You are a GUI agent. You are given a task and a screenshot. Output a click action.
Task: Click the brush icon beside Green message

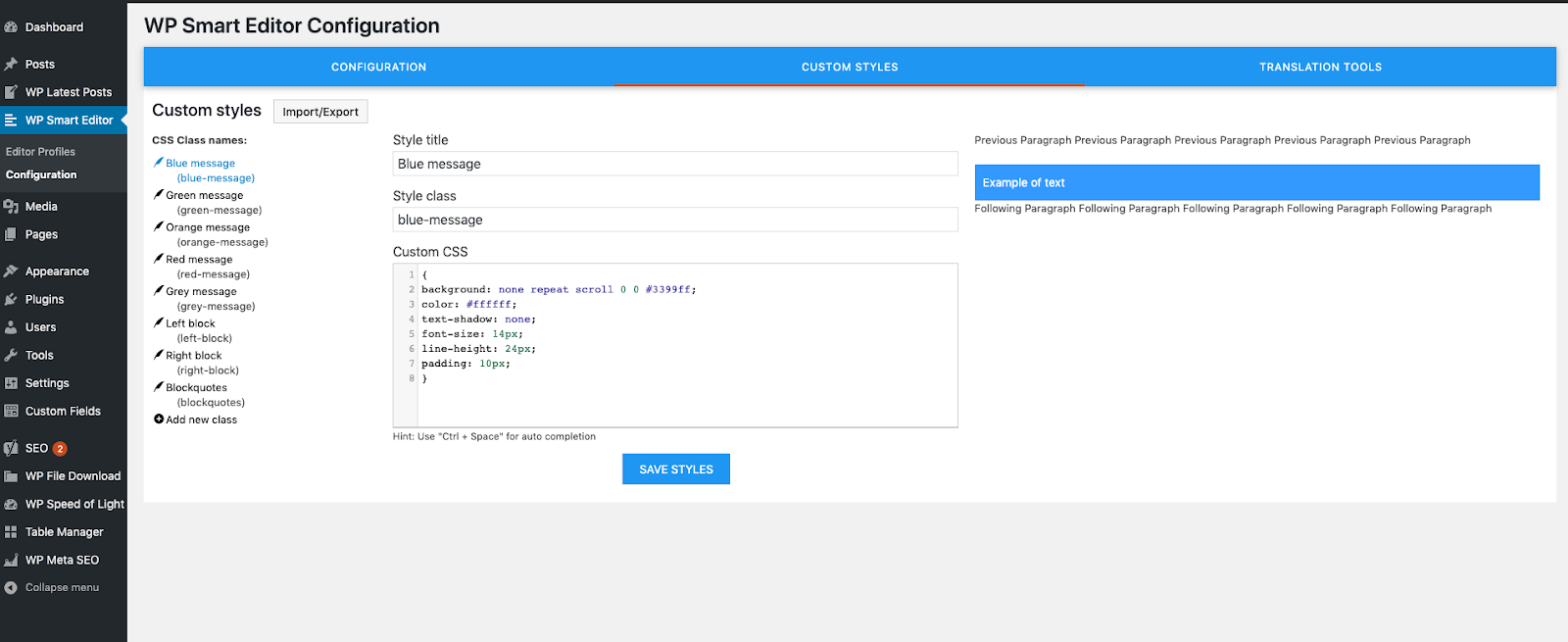tap(159, 194)
